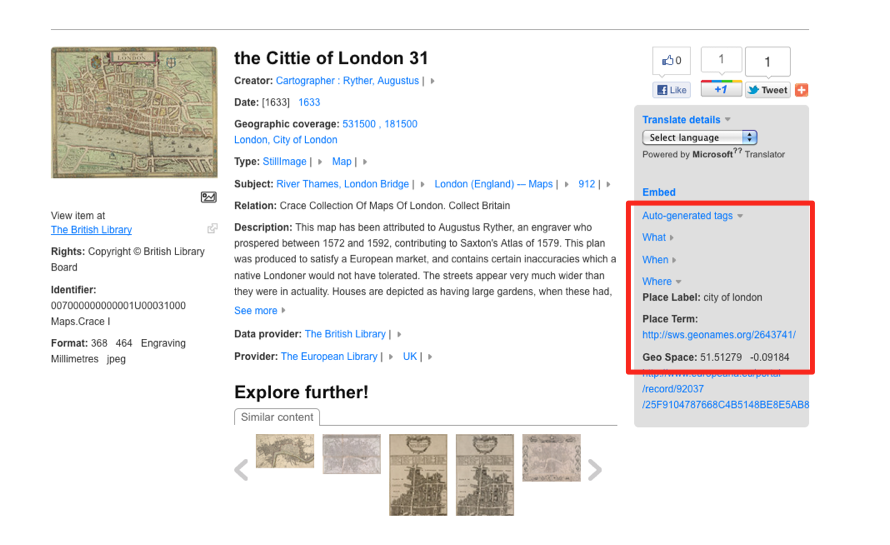Click previous arrow in similar content carousel

coord(241,470)
